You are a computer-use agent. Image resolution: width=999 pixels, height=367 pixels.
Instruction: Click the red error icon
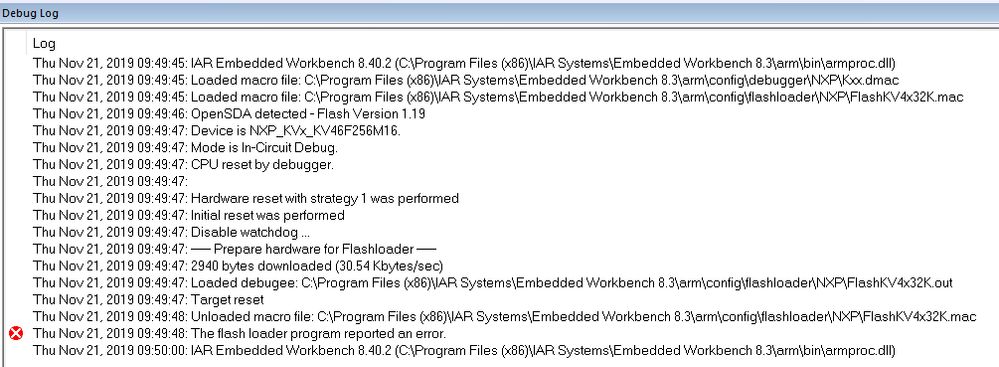coord(17,333)
